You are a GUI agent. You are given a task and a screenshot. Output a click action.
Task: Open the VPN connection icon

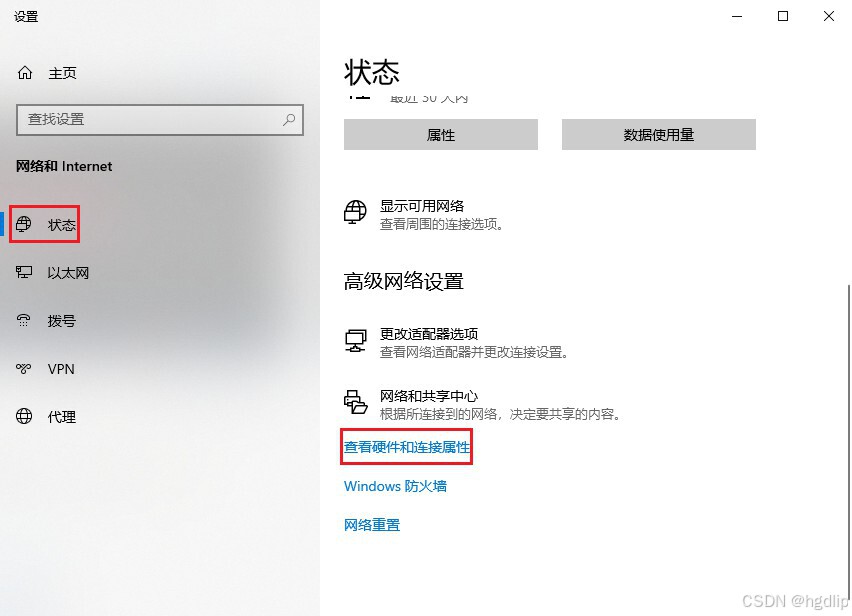point(23,369)
